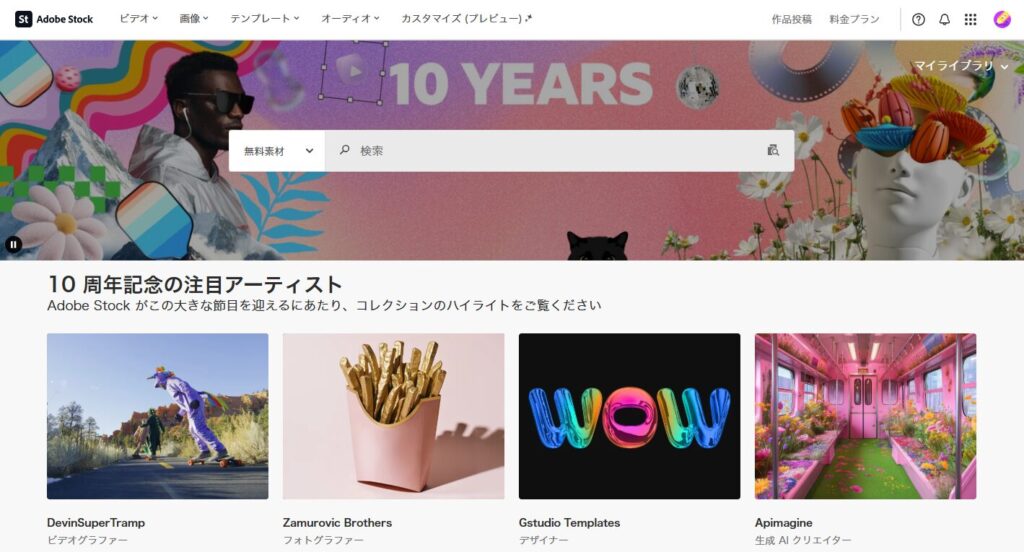Image resolution: width=1024 pixels, height=552 pixels.
Task: Click the 料金プラン link
Action: tap(854, 20)
